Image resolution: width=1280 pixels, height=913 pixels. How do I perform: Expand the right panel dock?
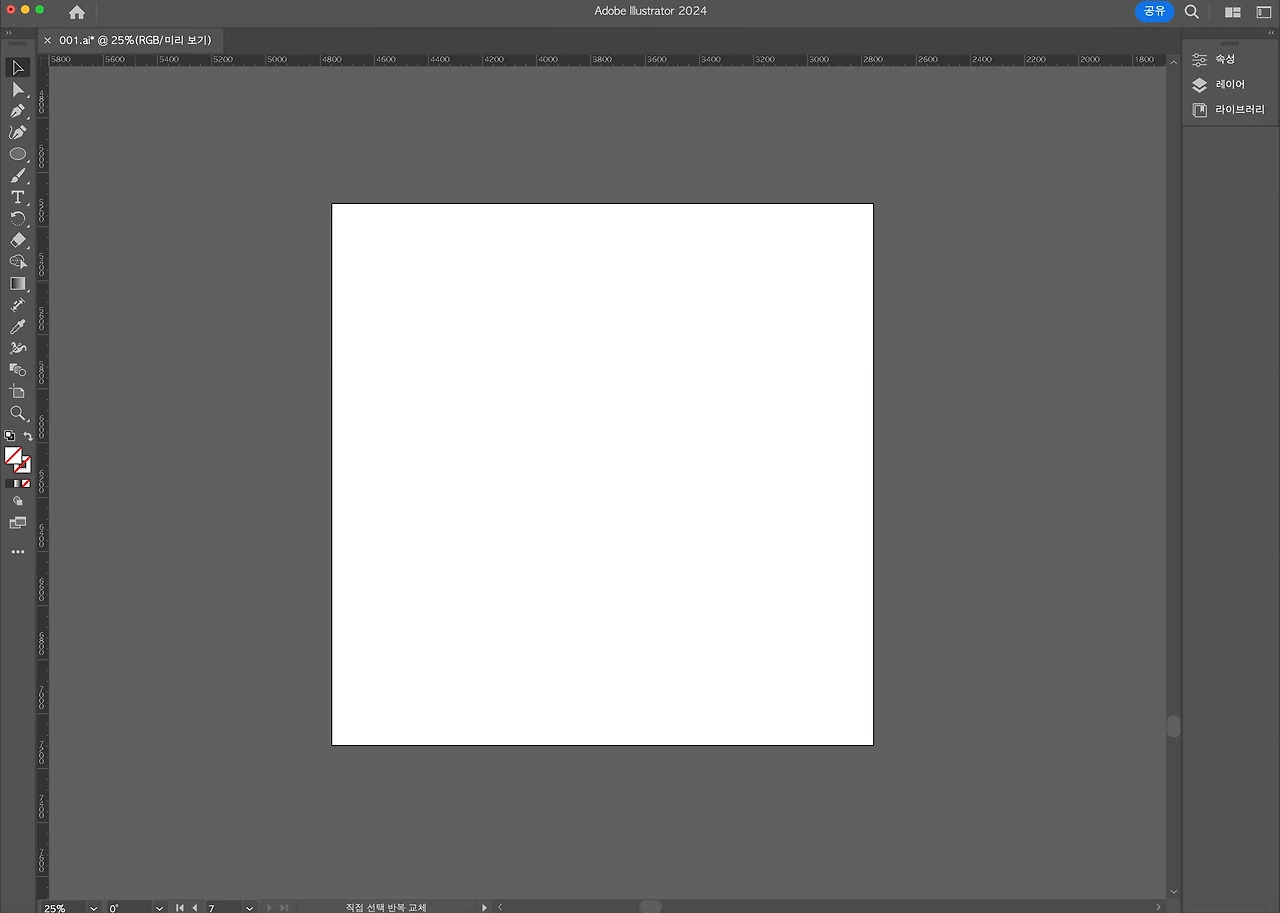(1270, 32)
